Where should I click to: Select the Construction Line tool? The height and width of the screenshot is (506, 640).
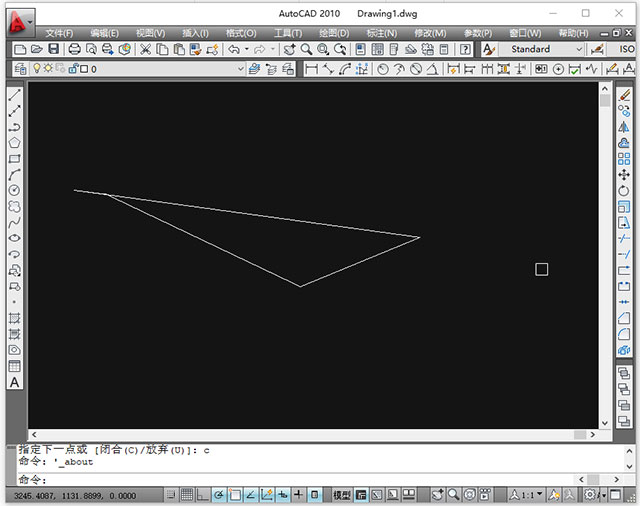(14, 111)
